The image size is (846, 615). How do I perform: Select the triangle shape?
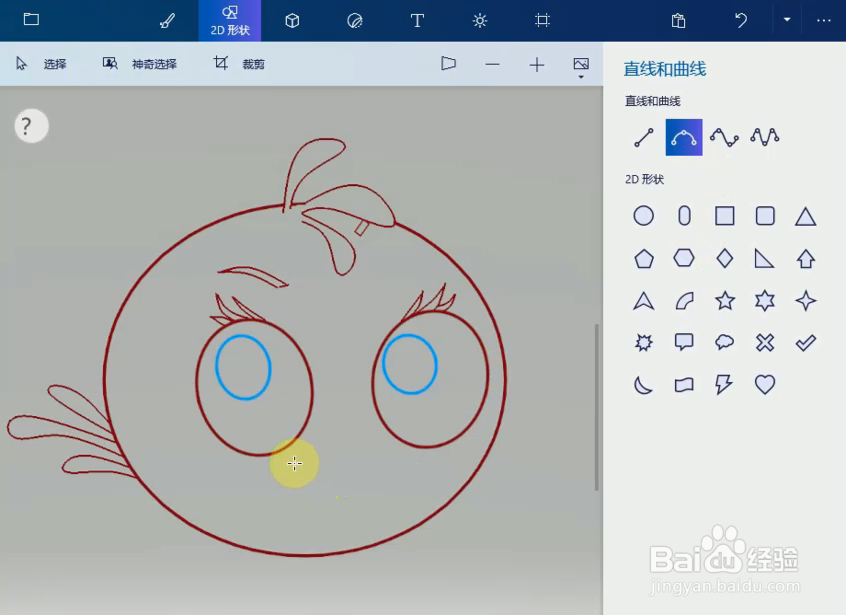tap(806, 216)
